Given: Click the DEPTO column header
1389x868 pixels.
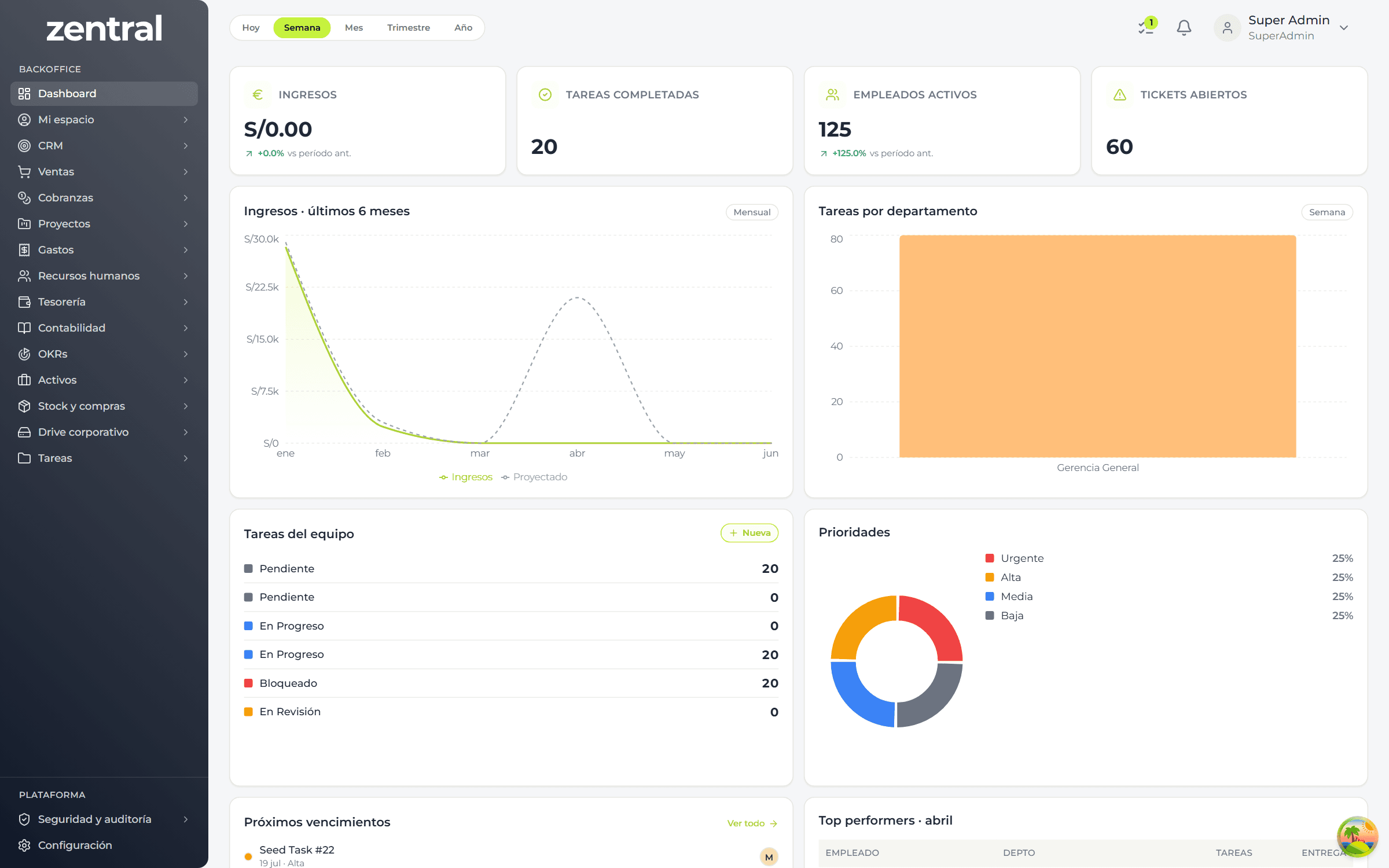Looking at the screenshot, I should tap(1019, 853).
